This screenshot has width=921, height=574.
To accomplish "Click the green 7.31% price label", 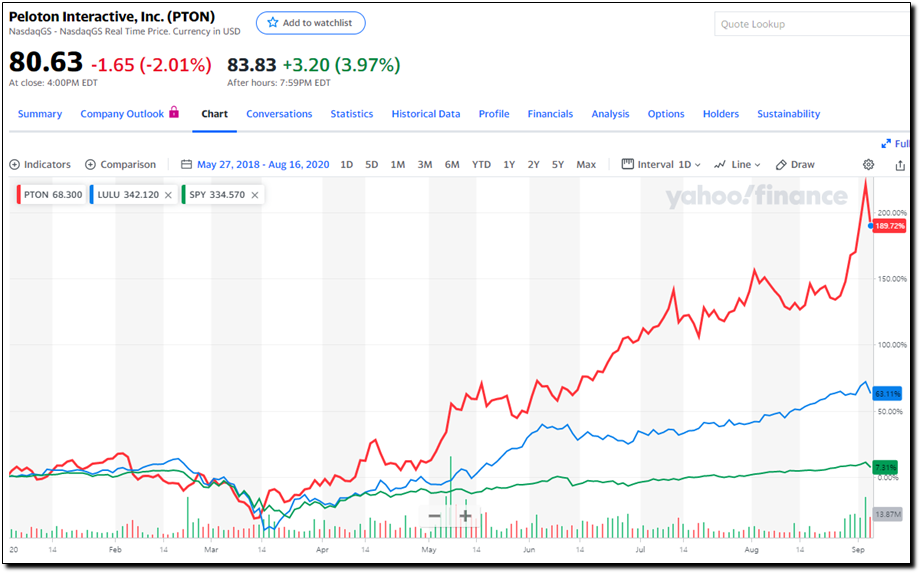I will coord(886,468).
